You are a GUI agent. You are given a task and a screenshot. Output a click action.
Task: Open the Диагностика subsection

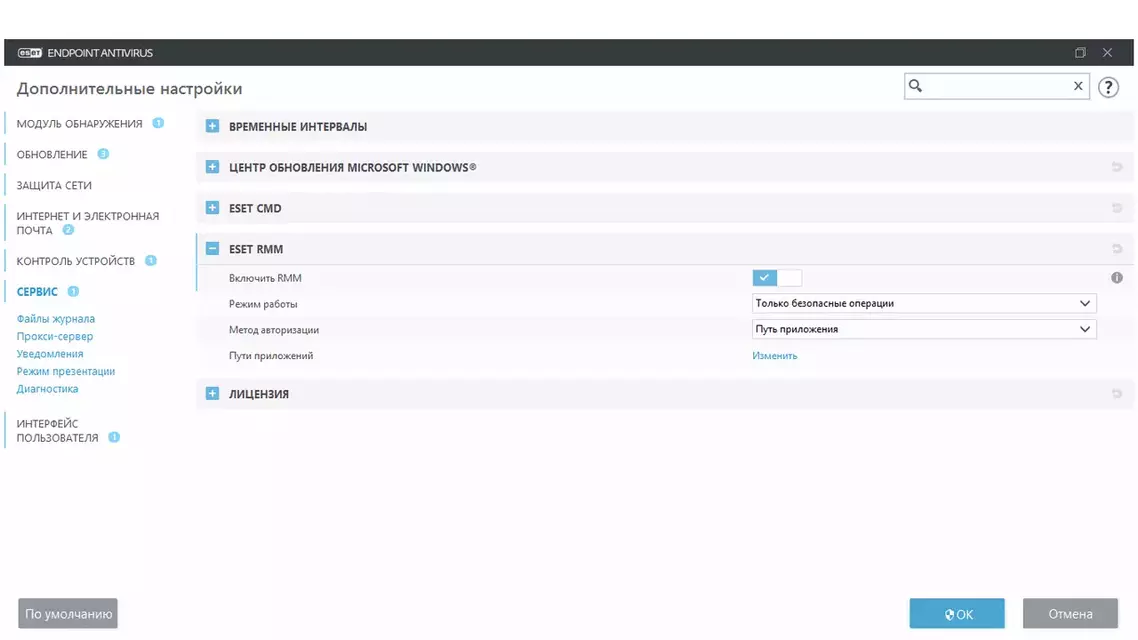click(47, 388)
